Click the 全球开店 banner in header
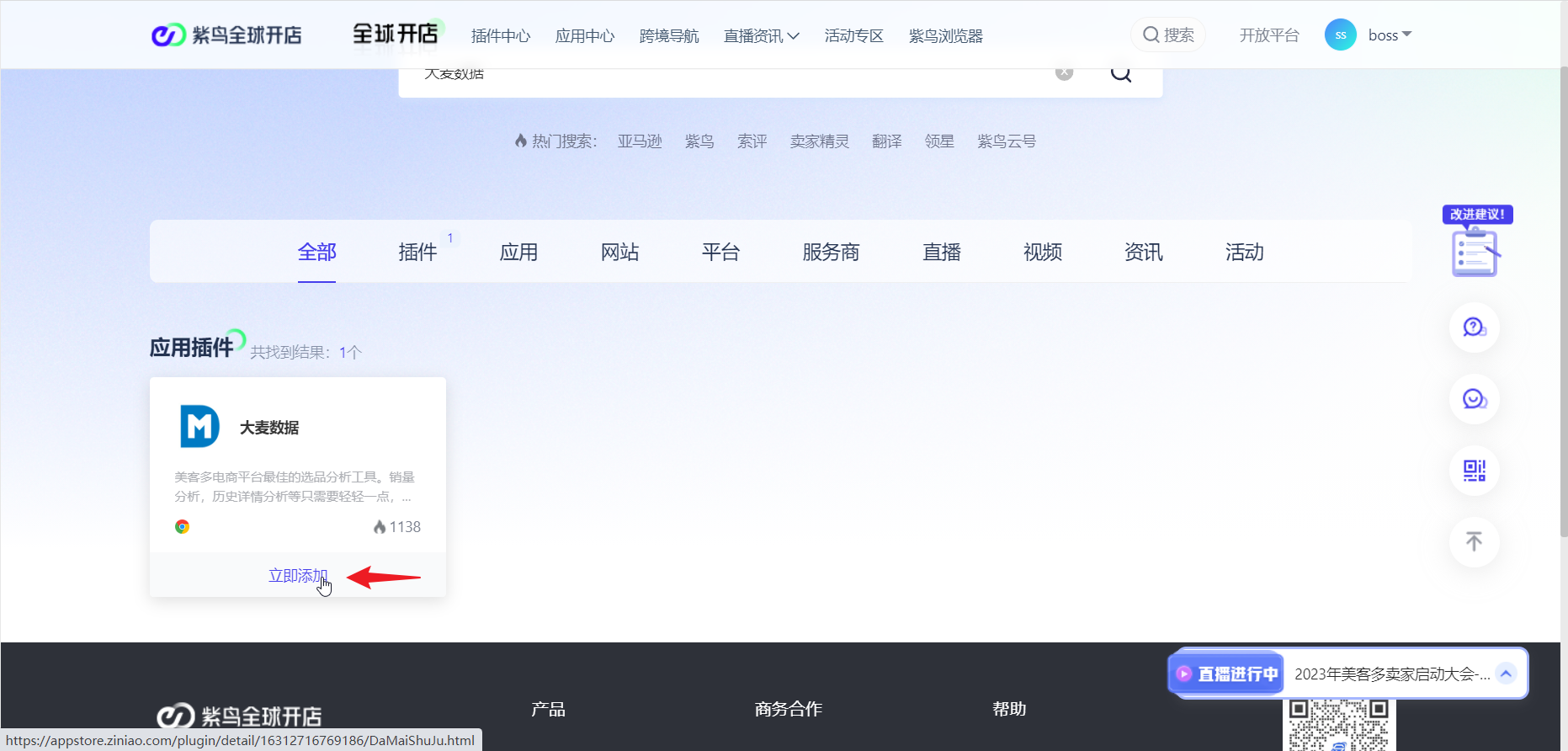This screenshot has height=751, width=1568. (x=397, y=34)
